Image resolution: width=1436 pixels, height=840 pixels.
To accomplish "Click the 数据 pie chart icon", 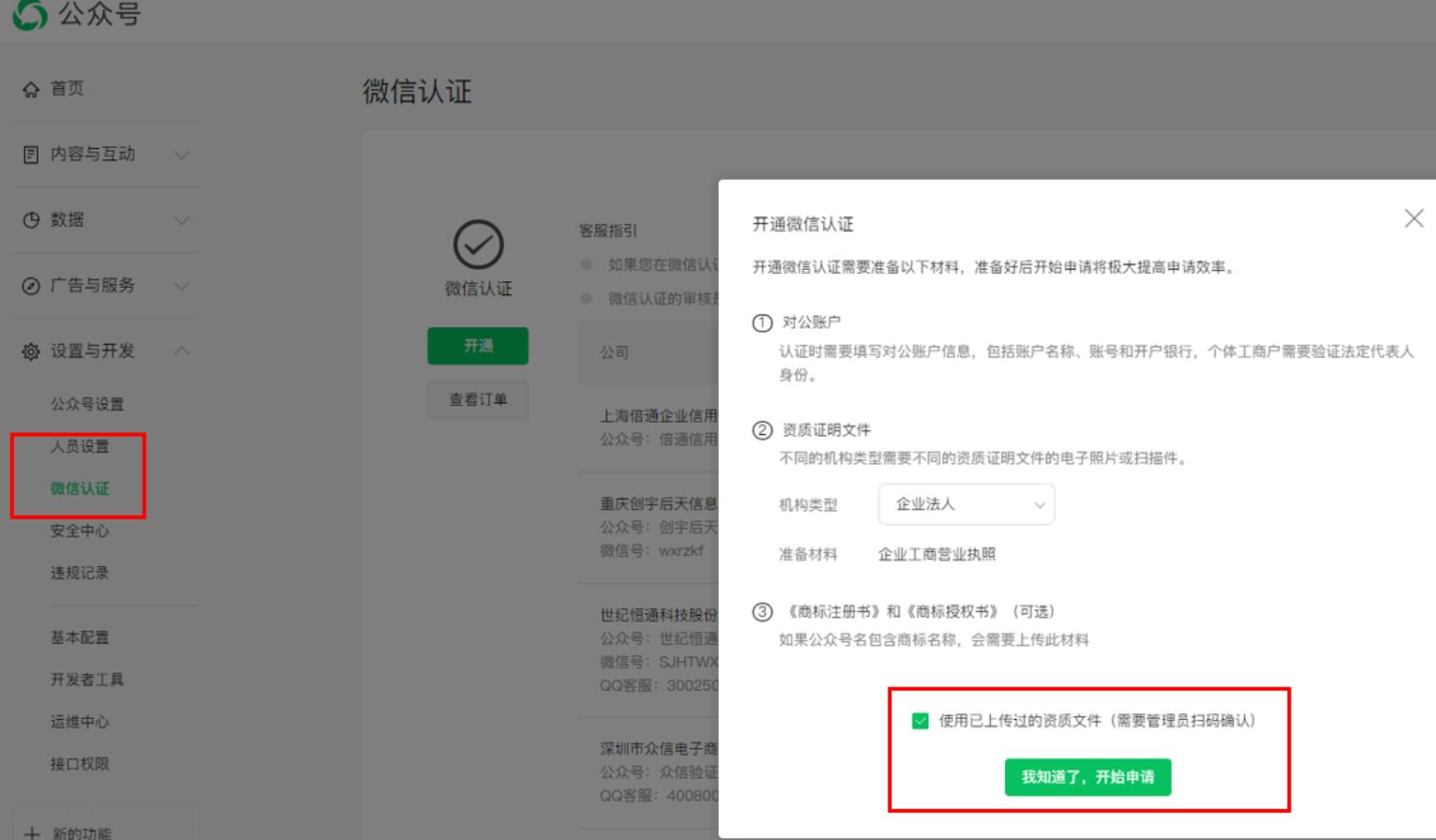I will (x=32, y=220).
